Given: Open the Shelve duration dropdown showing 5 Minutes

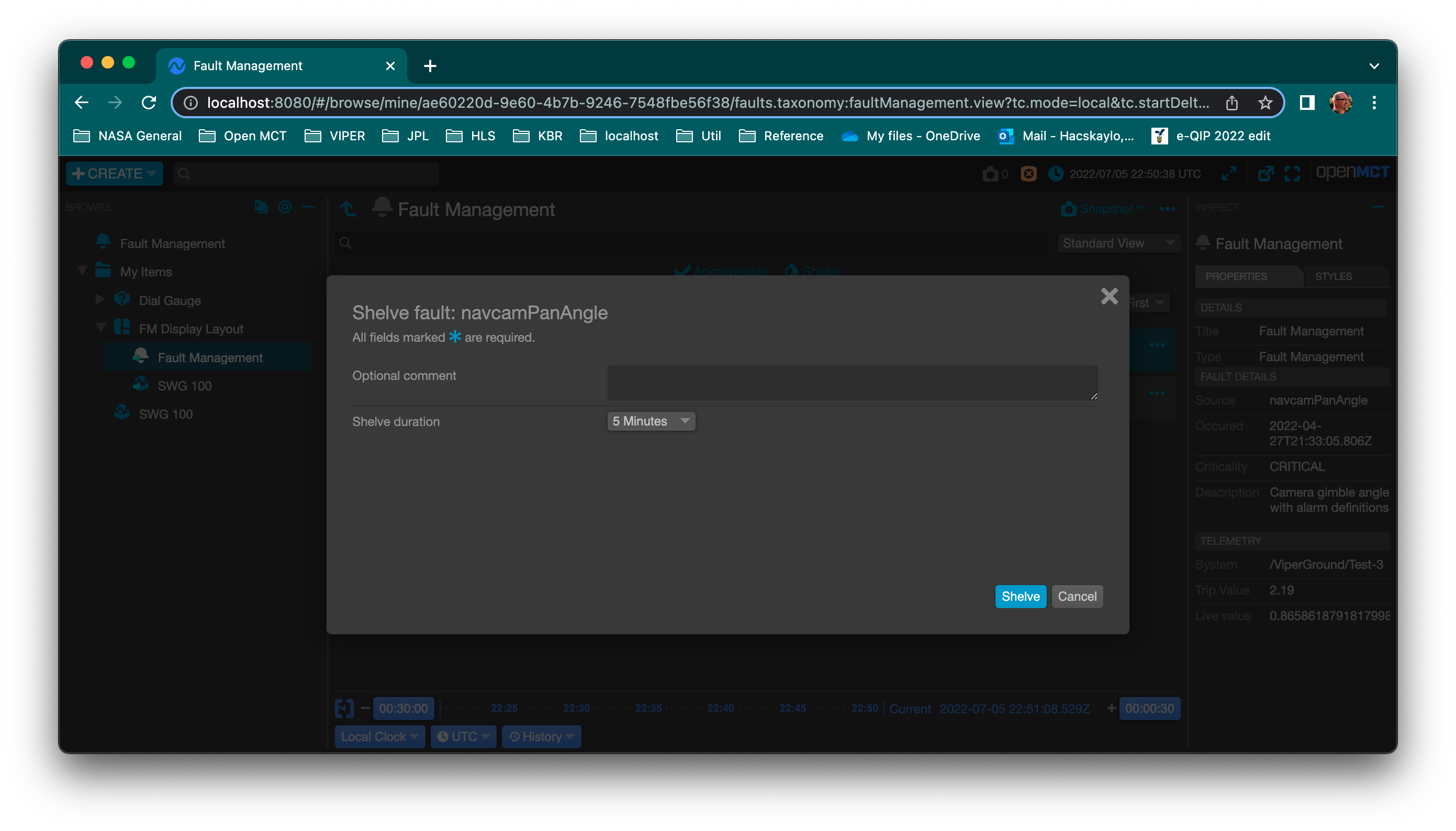Looking at the screenshot, I should click(x=650, y=421).
